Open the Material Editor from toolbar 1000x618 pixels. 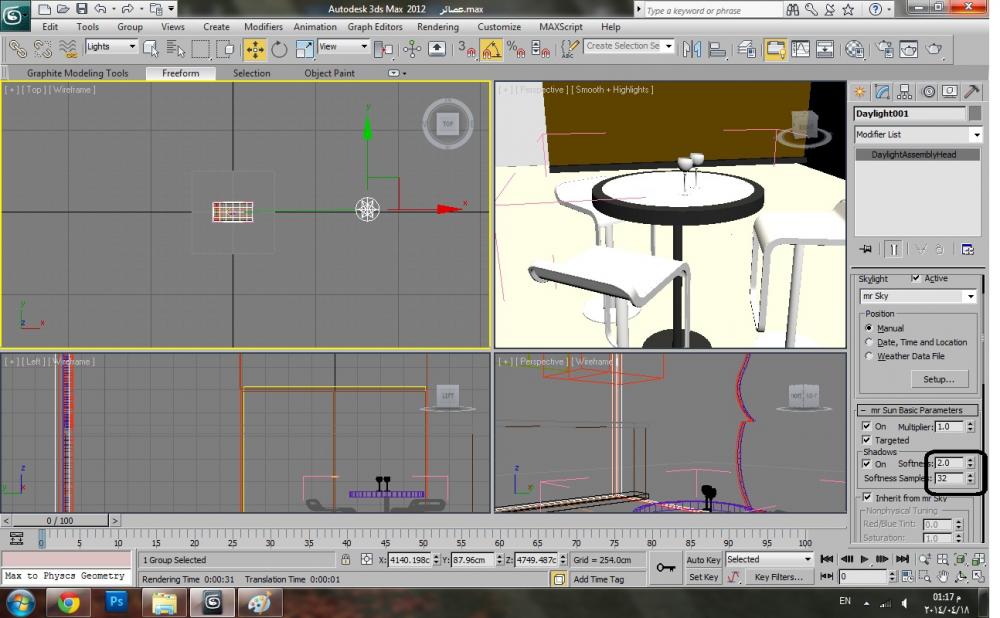(855, 48)
